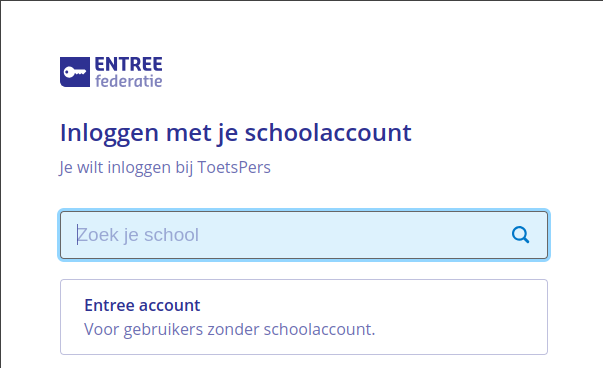Screen dimensions: 603x368
Task: Click the 'Entree account' bold title
Action: (142, 305)
